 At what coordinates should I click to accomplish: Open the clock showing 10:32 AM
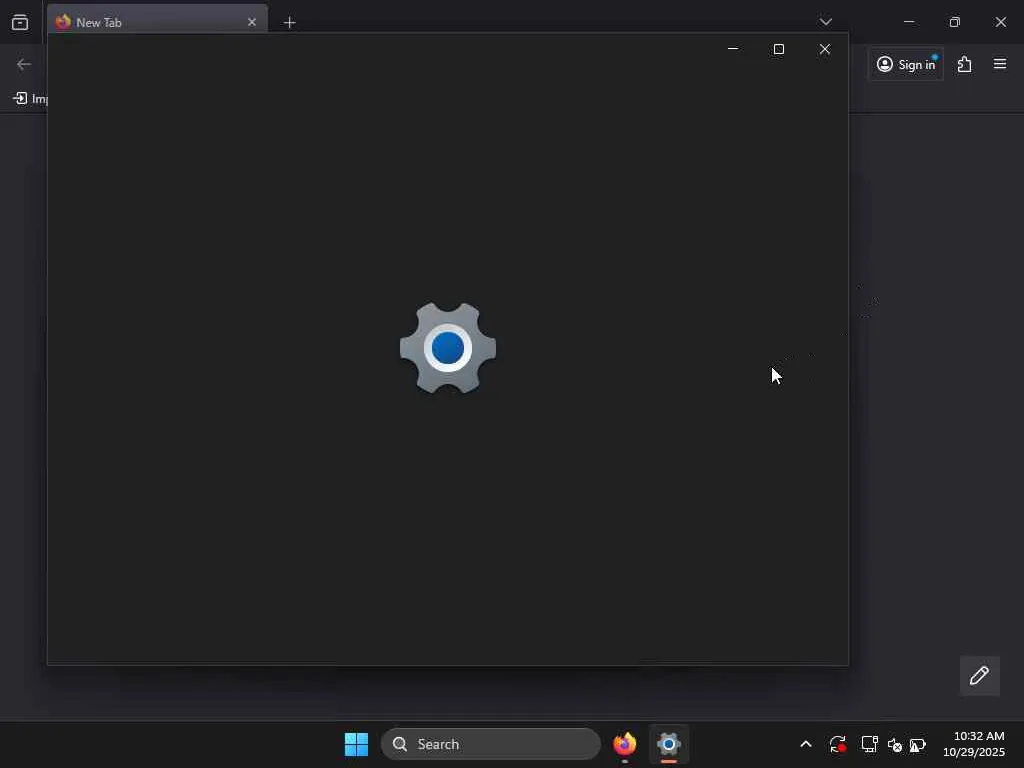point(974,744)
